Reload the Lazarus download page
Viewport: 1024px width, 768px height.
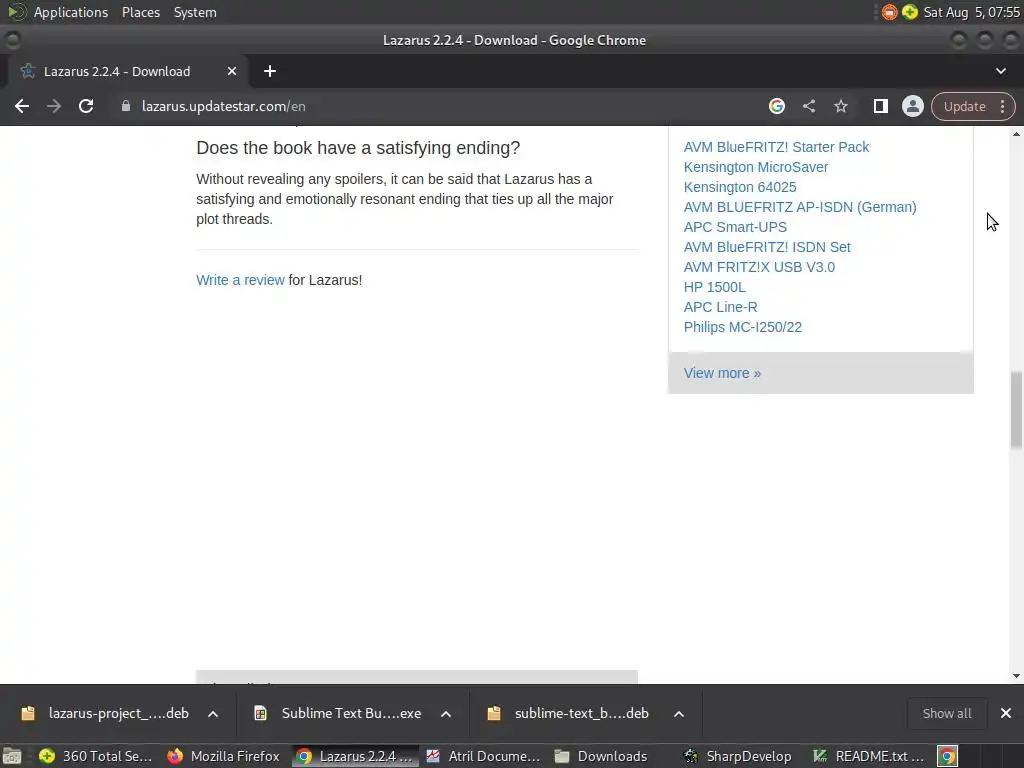click(x=86, y=106)
